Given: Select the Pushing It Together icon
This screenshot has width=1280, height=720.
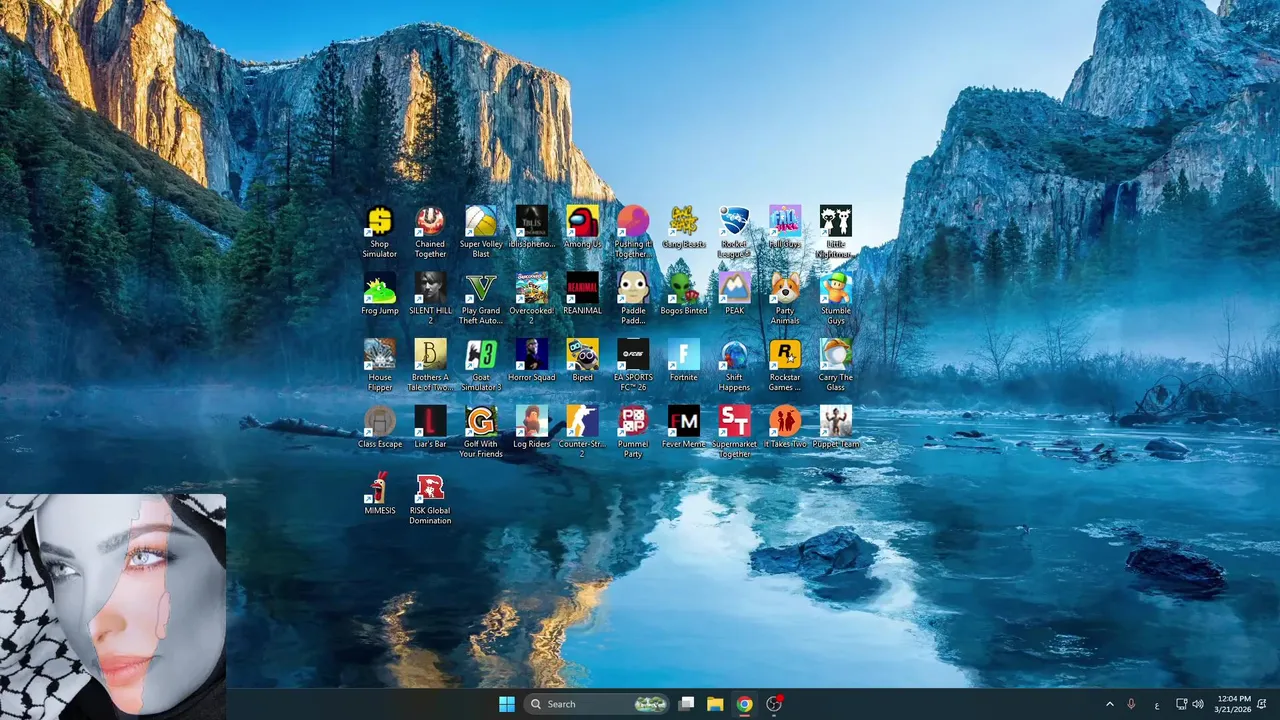Looking at the screenshot, I should point(633,232).
